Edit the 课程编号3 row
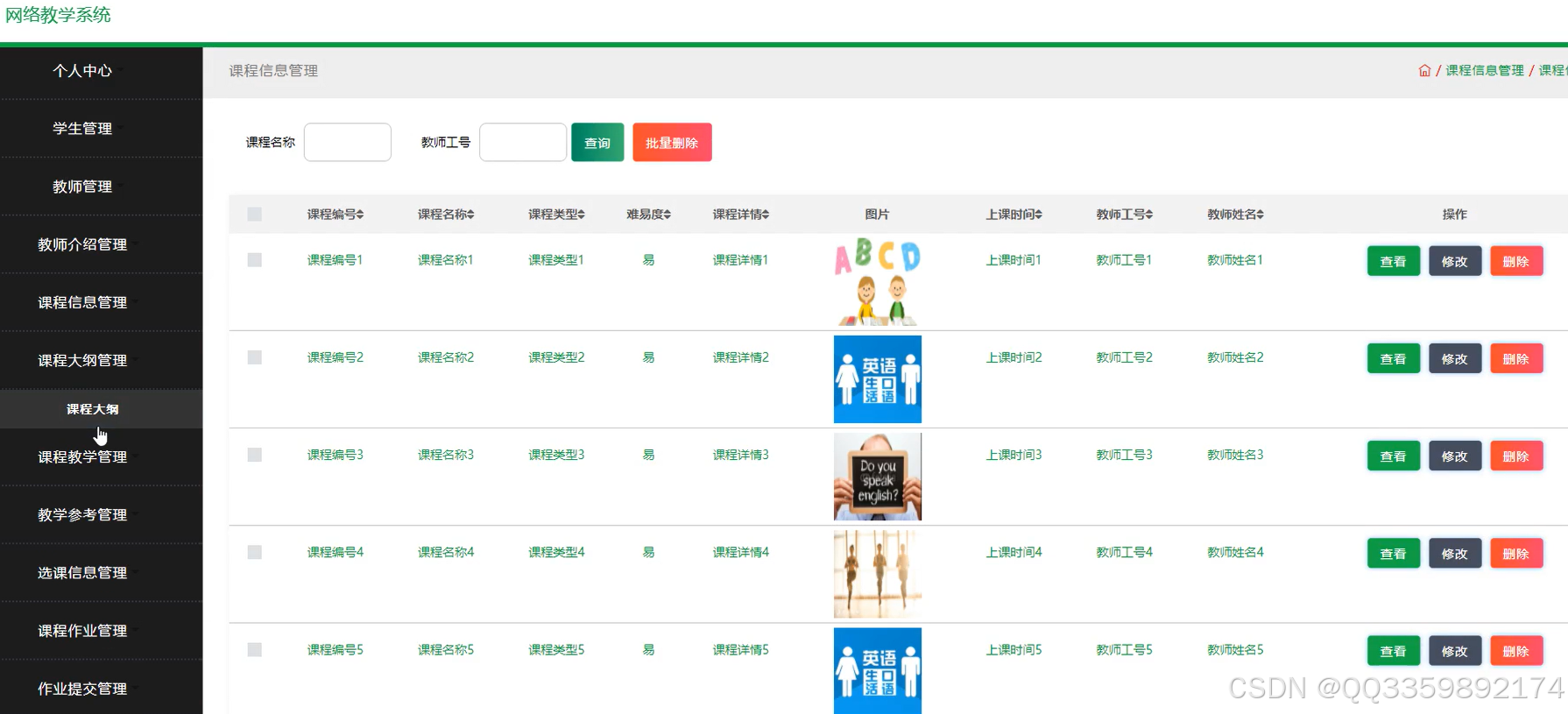The width and height of the screenshot is (1568, 714). 1454,456
